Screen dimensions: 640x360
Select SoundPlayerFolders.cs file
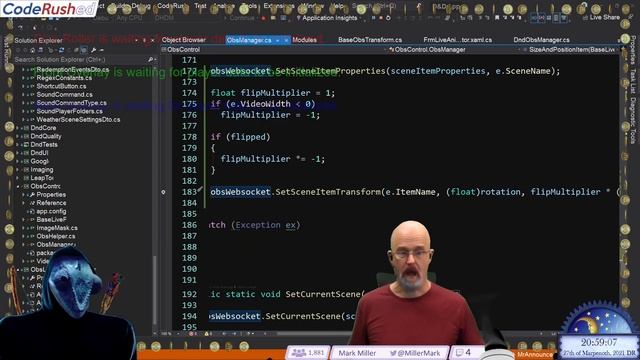click(69, 111)
